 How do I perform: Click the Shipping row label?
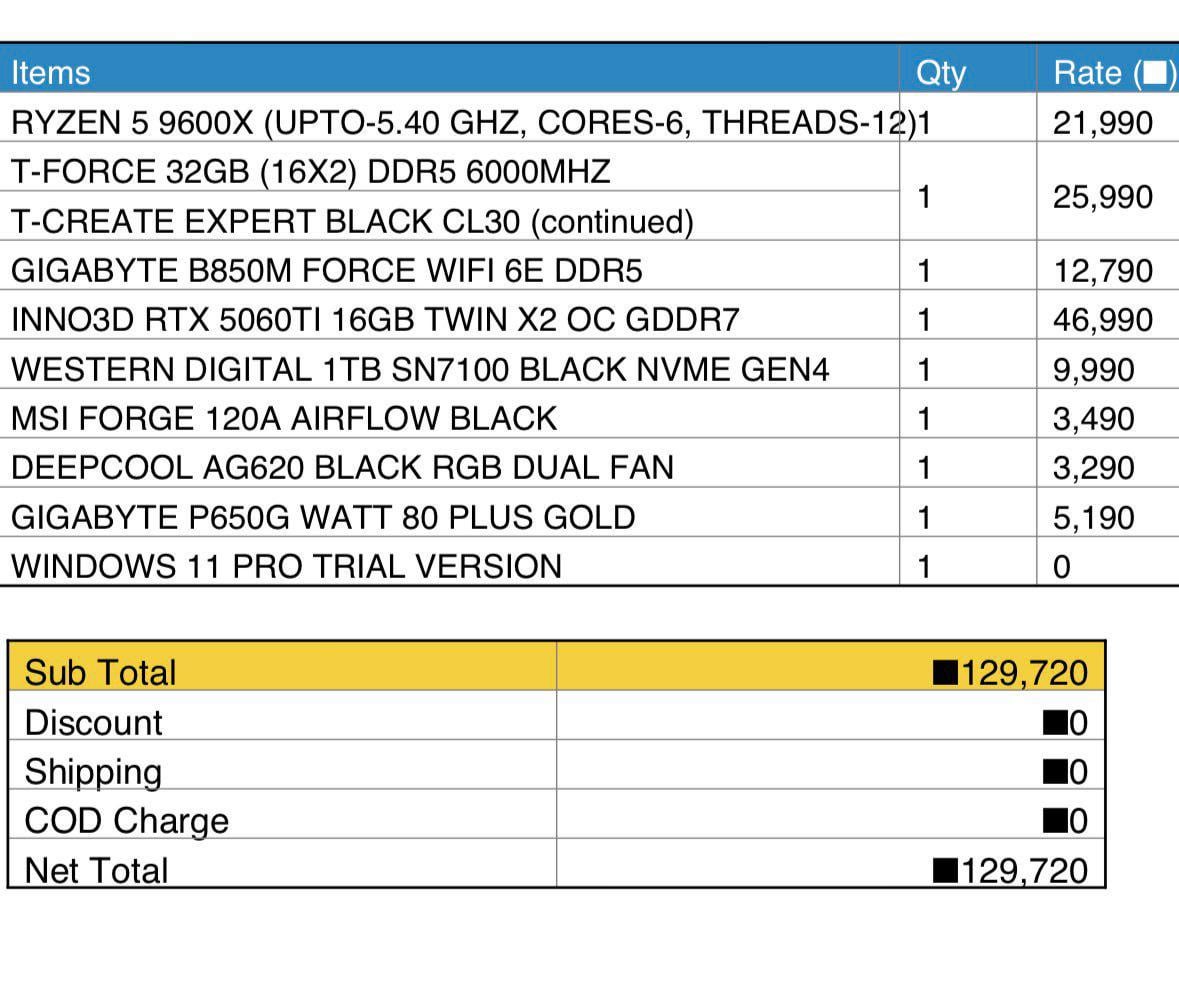coord(93,772)
